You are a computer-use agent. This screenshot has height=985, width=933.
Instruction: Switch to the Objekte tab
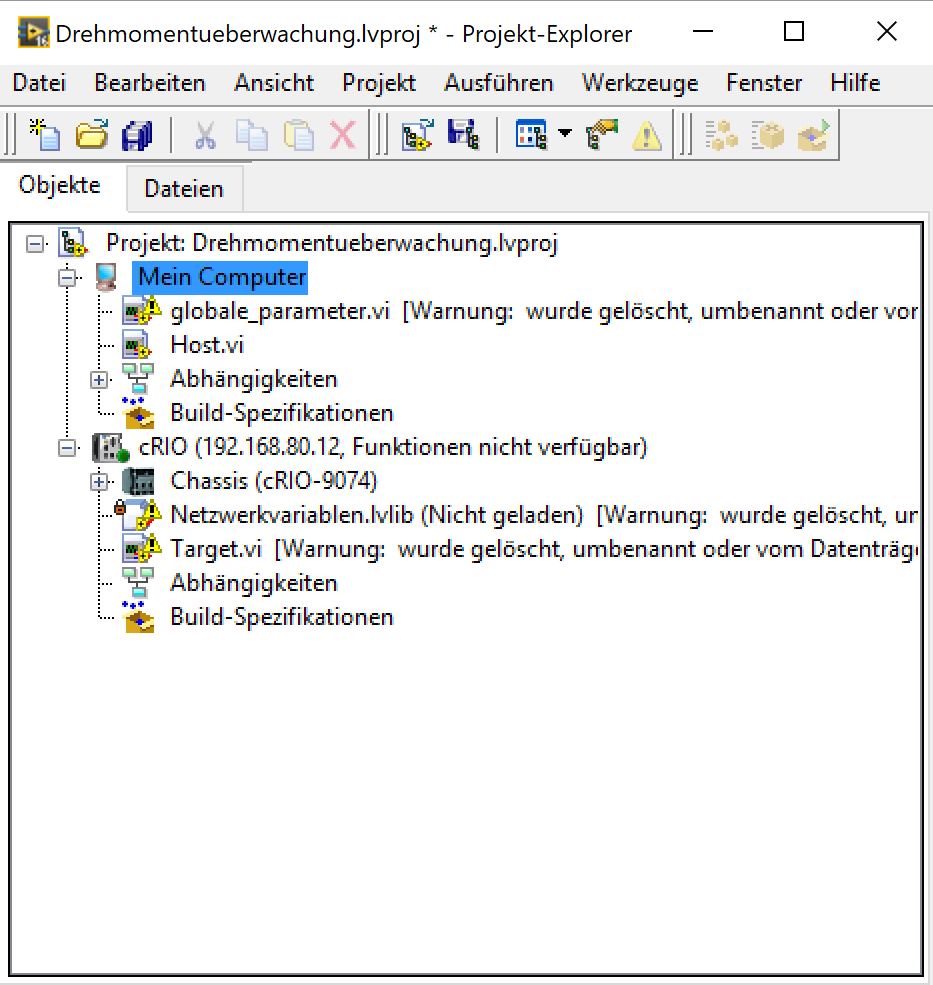[60, 185]
